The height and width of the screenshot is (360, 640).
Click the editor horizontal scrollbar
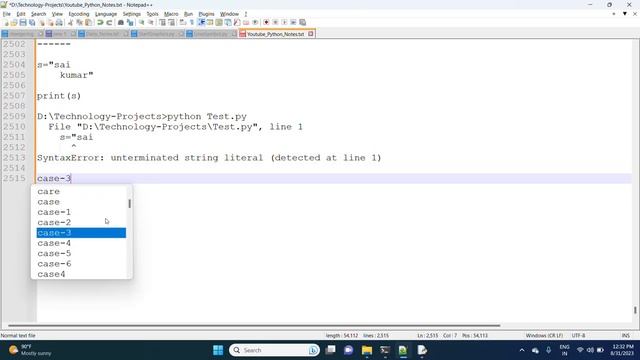click(254, 326)
